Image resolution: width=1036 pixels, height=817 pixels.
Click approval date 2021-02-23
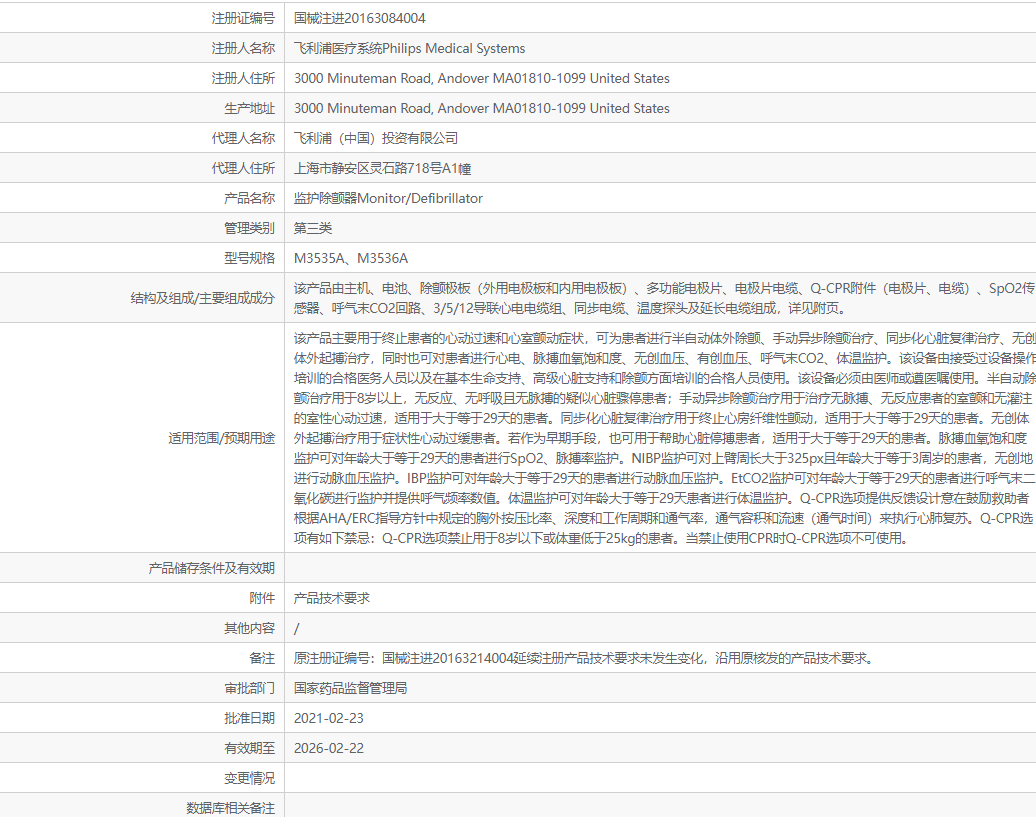click(x=329, y=719)
